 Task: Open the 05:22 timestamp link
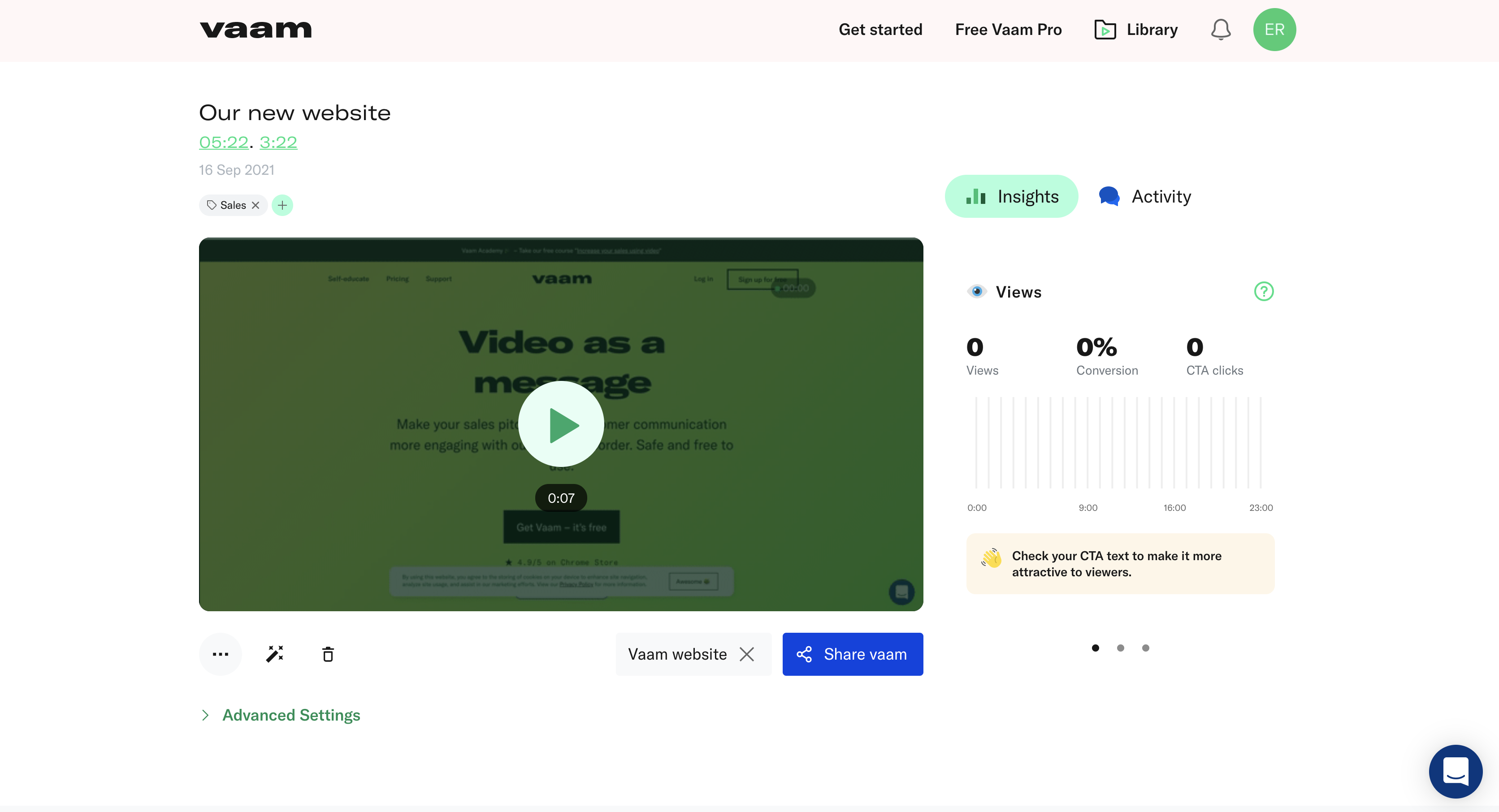coord(223,142)
